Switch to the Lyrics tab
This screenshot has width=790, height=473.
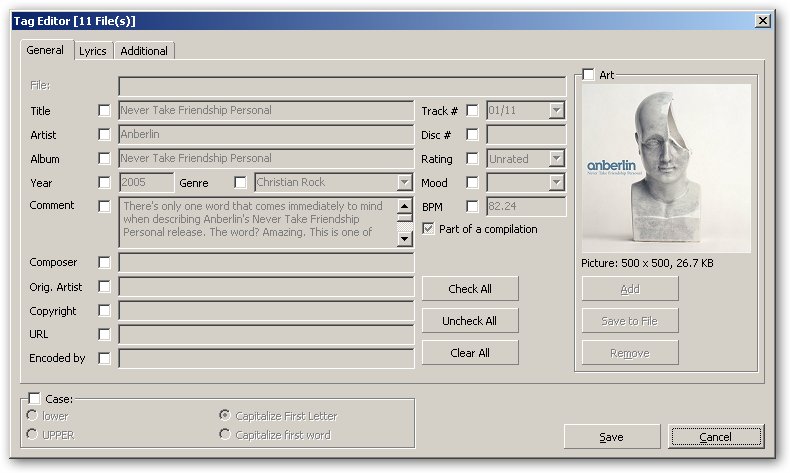pyautogui.click(x=93, y=51)
